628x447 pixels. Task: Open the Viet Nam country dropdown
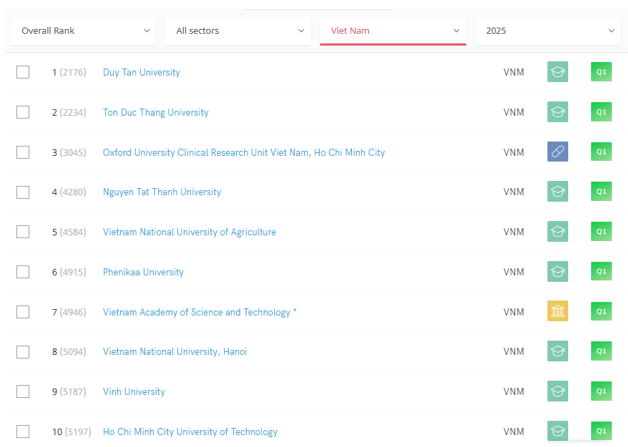tap(393, 31)
